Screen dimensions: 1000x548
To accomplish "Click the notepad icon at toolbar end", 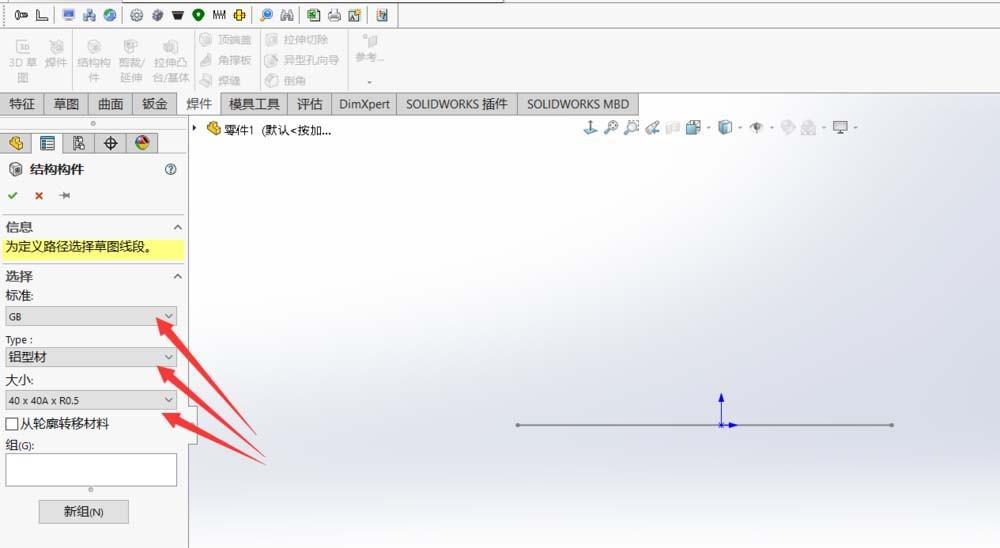I will (x=382, y=15).
